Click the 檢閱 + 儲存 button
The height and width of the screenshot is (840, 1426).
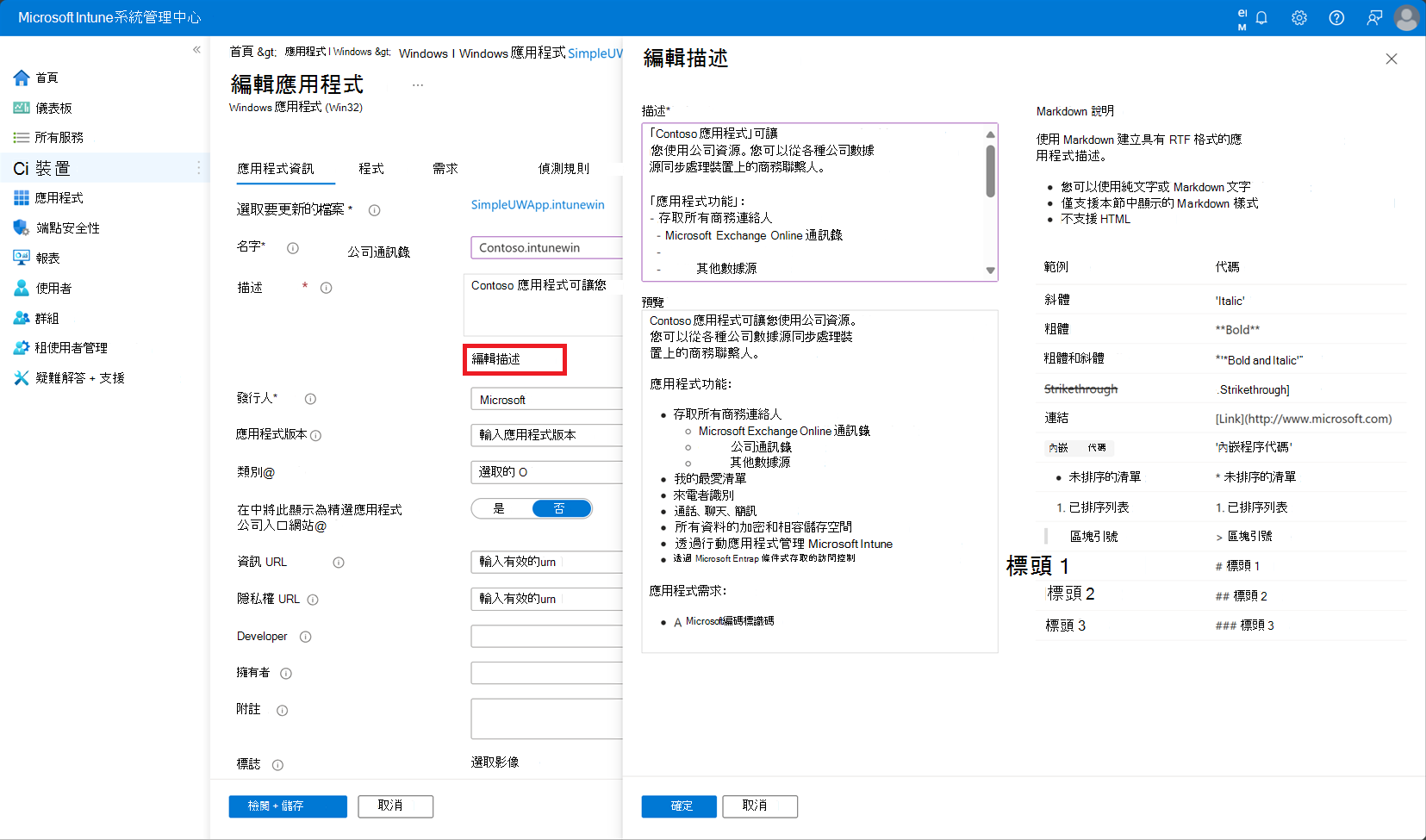point(288,806)
